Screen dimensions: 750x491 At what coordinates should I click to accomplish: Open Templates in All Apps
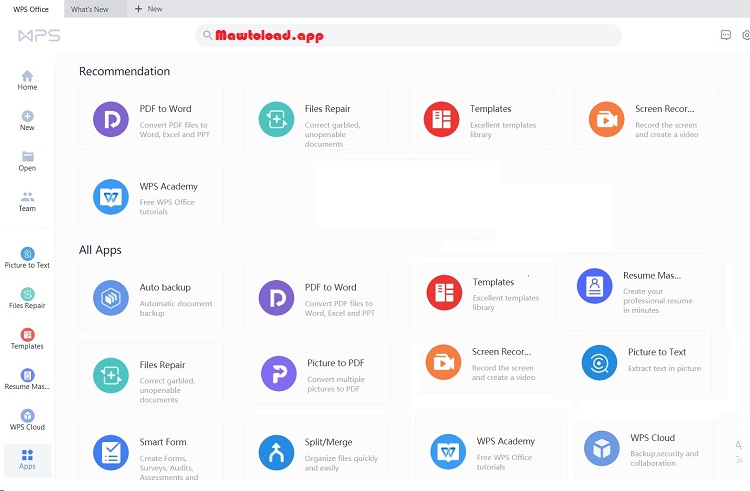486,292
